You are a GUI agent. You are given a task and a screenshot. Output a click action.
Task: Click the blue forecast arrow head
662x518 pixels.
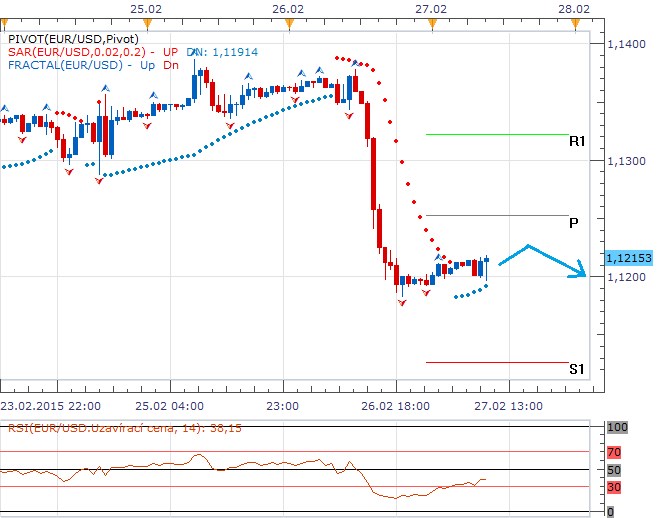[582, 270]
